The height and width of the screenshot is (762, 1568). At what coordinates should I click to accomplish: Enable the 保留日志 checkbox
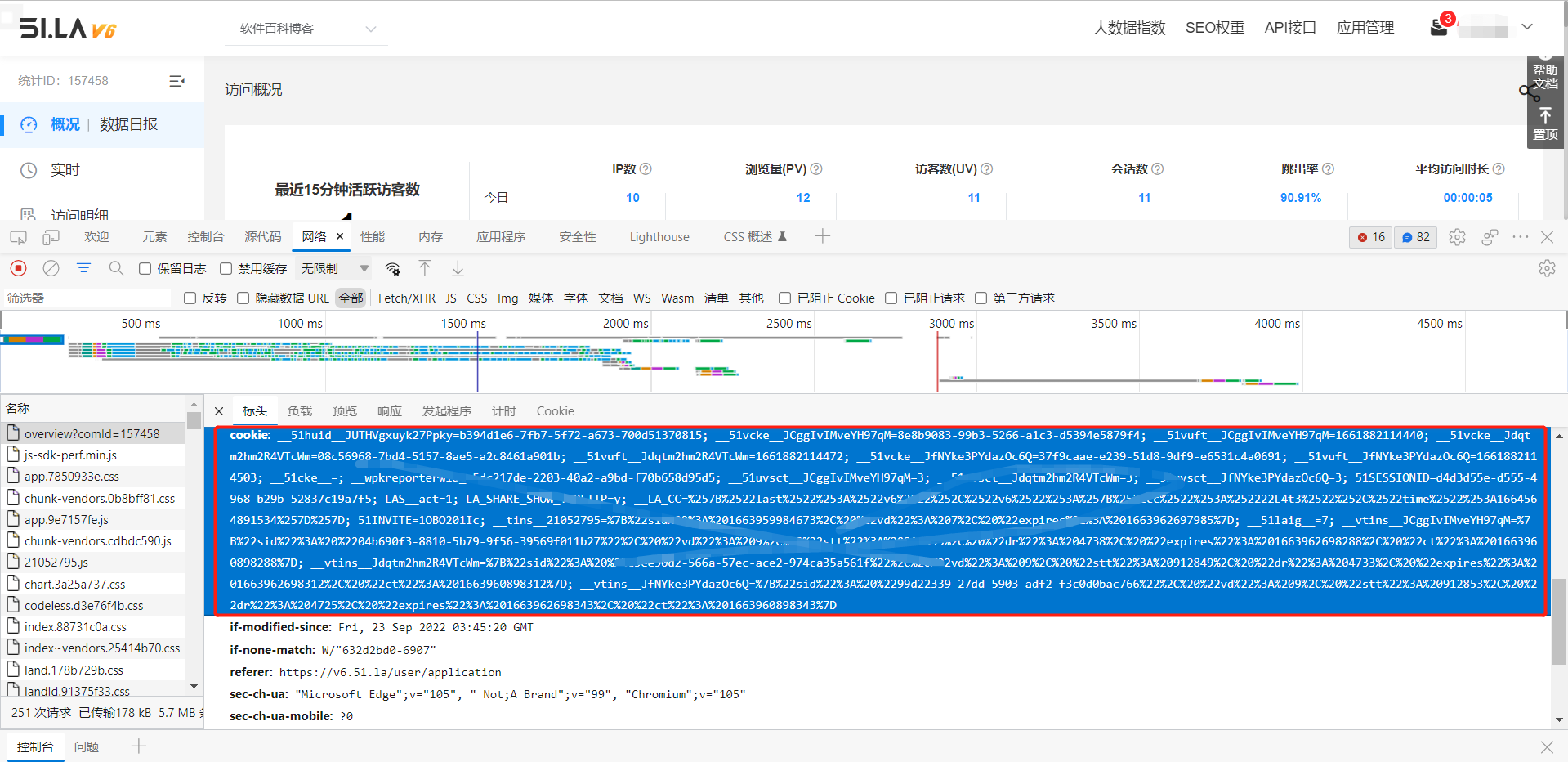coord(145,269)
